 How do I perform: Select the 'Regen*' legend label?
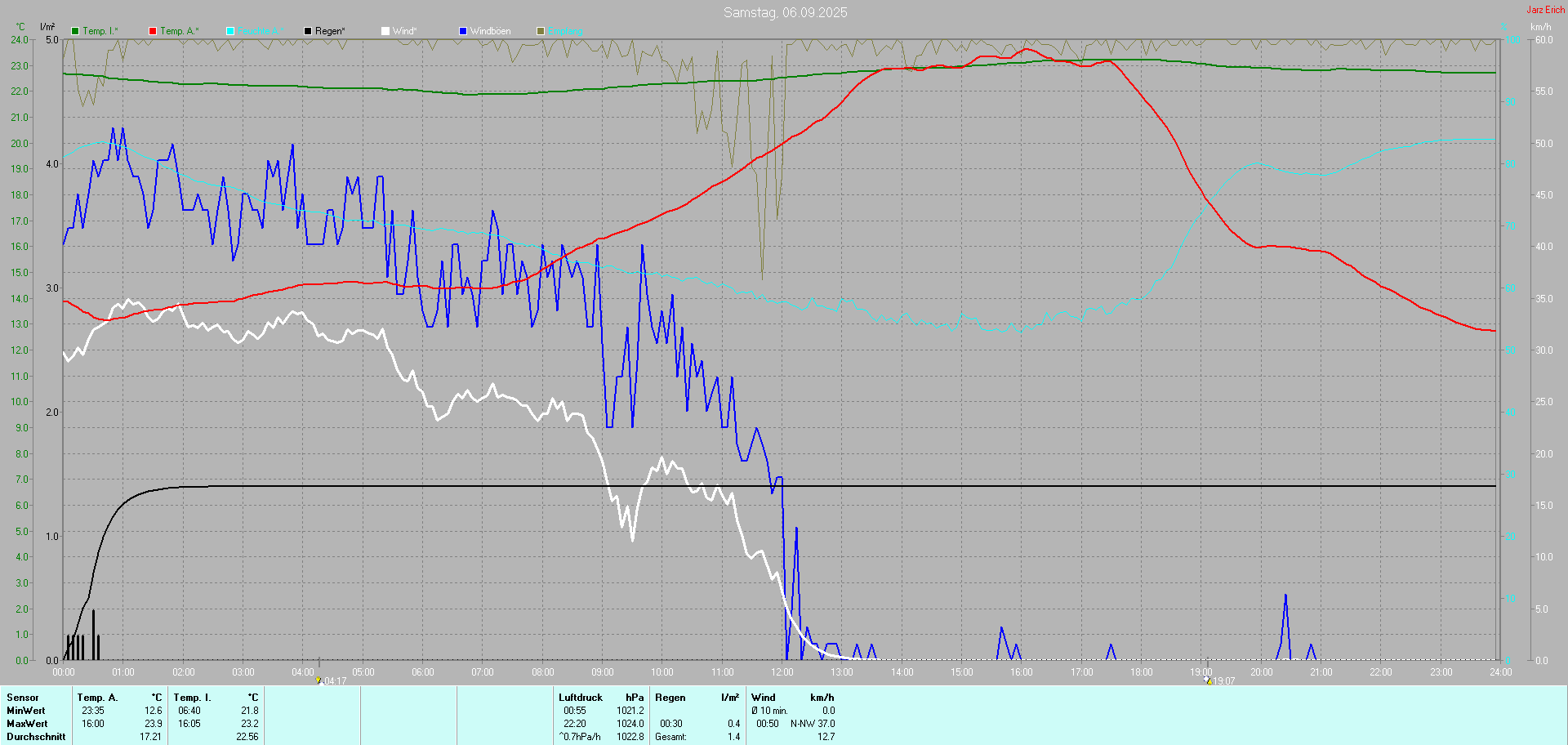[x=330, y=31]
